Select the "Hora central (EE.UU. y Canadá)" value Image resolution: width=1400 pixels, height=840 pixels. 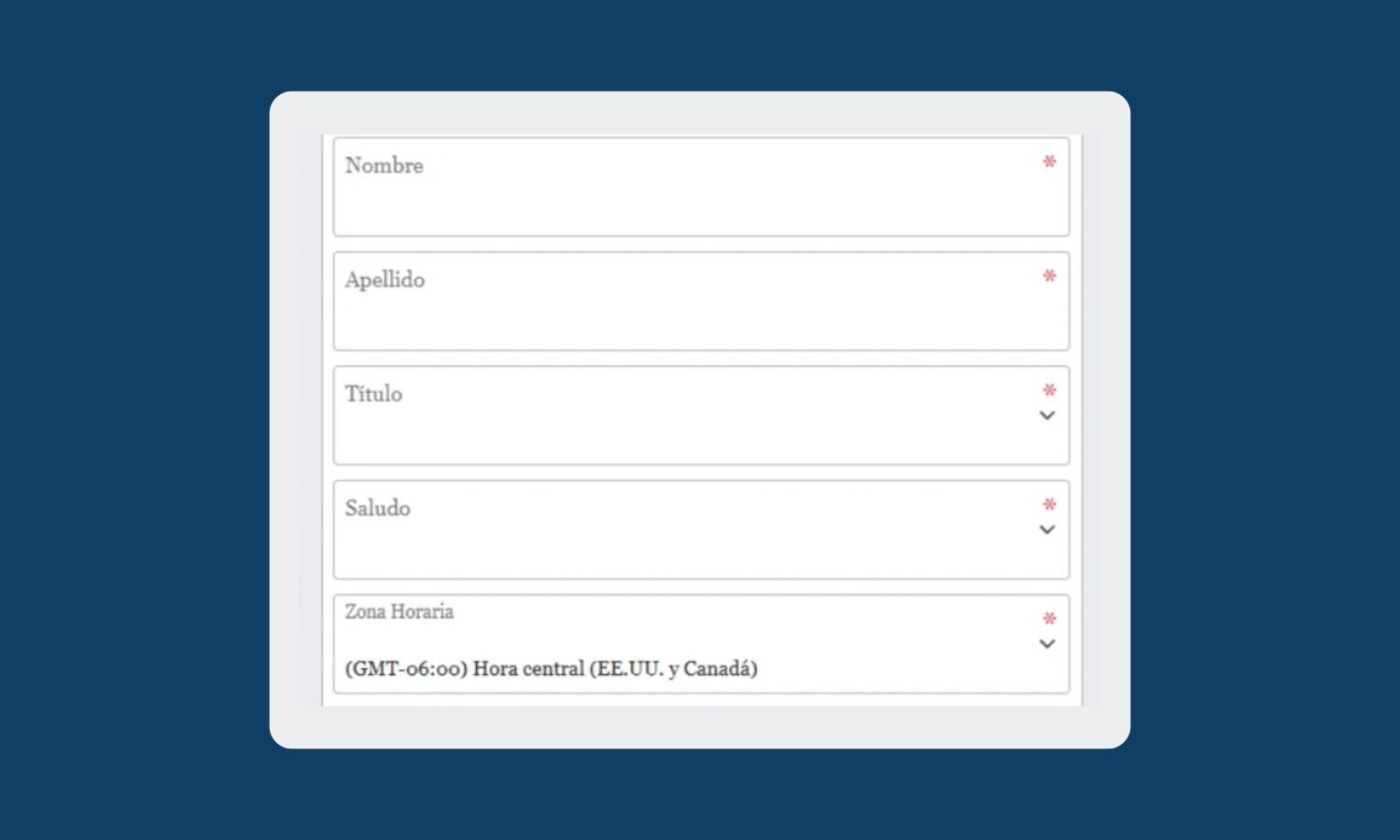point(551,669)
